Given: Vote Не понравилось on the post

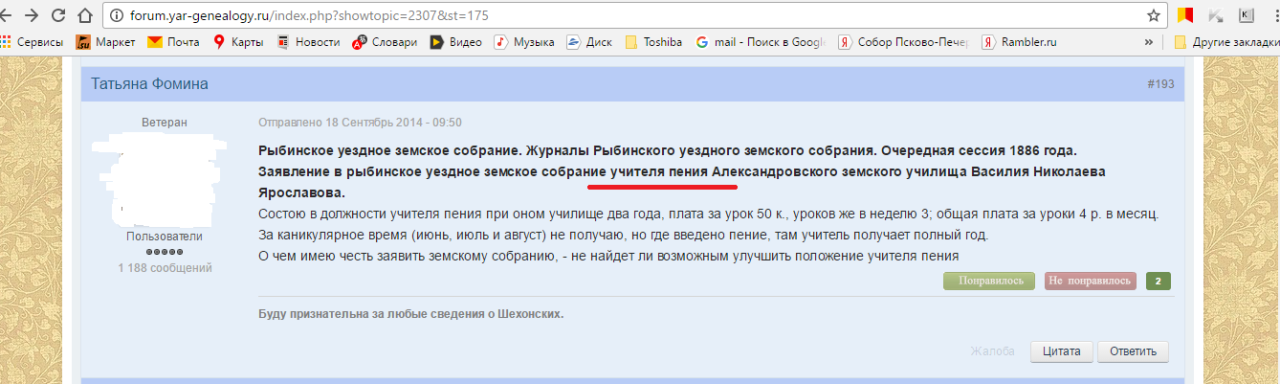Looking at the screenshot, I should point(1090,281).
